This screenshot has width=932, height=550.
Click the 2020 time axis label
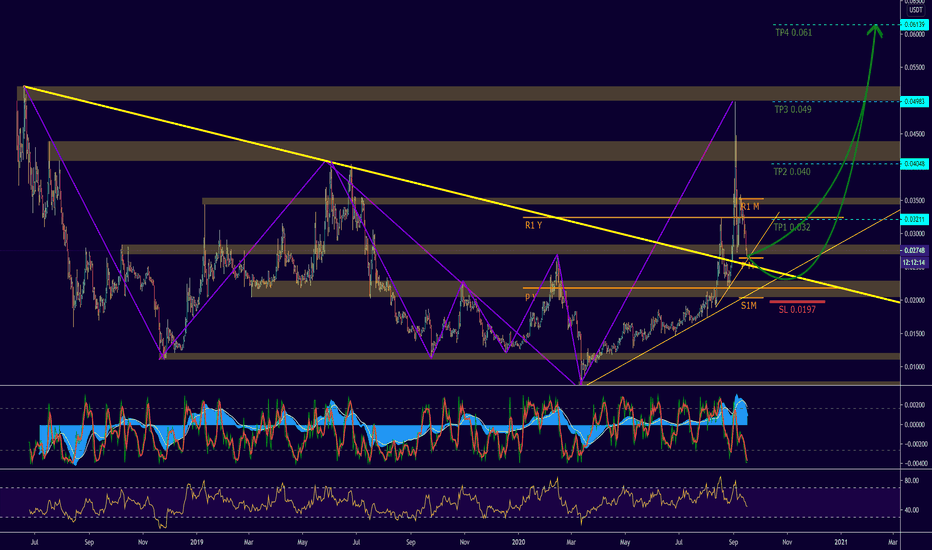[518, 542]
